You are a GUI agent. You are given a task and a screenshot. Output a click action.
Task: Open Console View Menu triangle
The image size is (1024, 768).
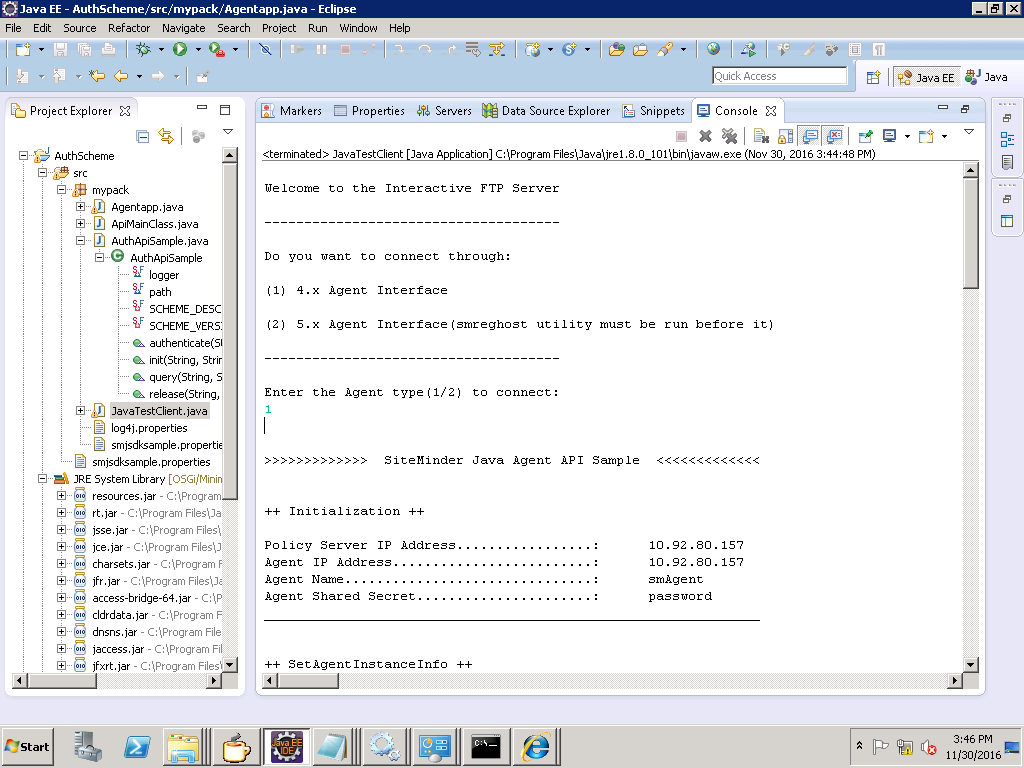pos(969,132)
